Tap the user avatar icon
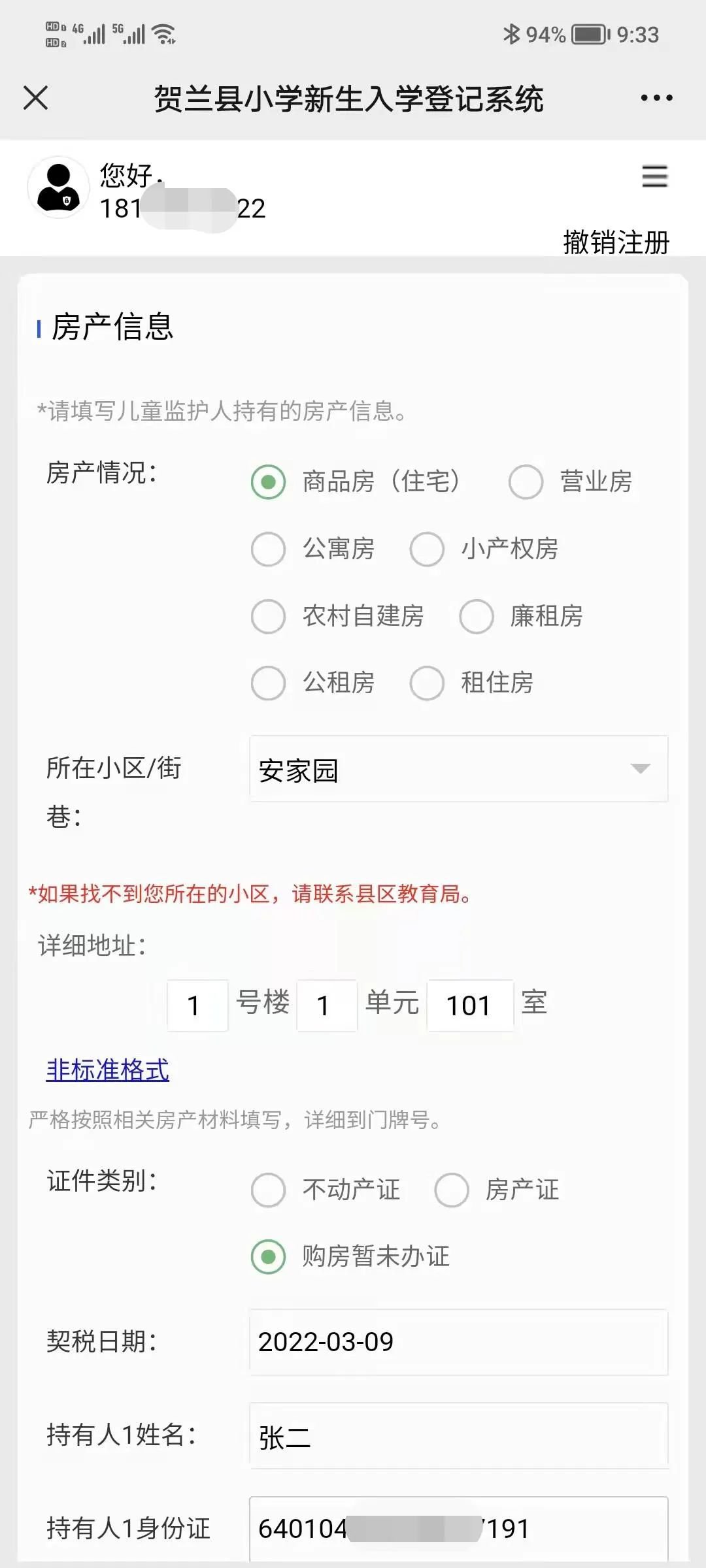Viewport: 706px width, 1568px height. [x=58, y=188]
